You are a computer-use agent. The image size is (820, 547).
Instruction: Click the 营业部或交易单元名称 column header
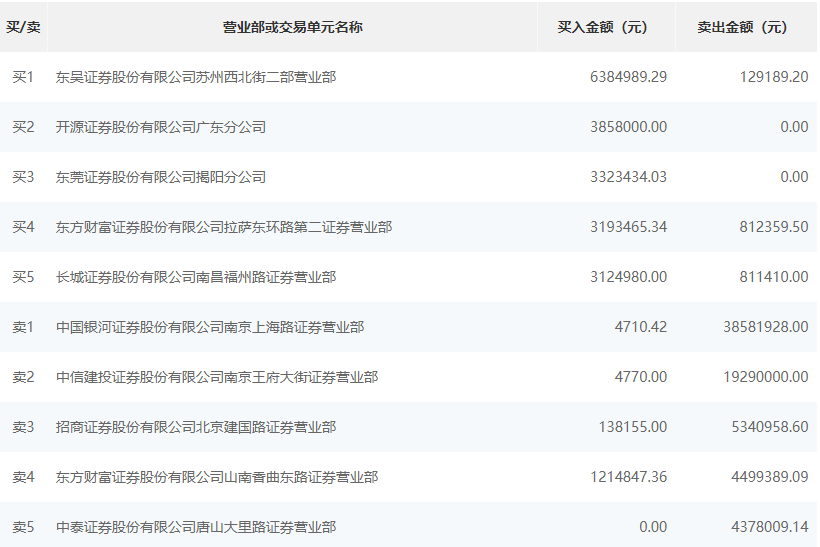292,27
